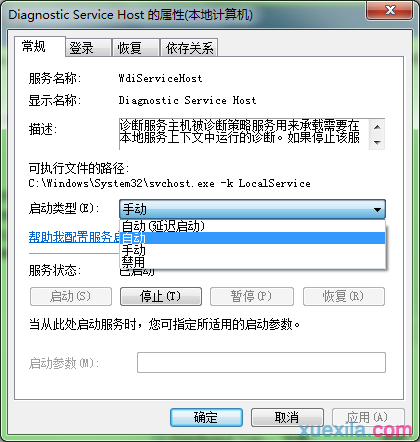Switch to the 登录 tab
The image size is (420, 442).
(x=88, y=48)
